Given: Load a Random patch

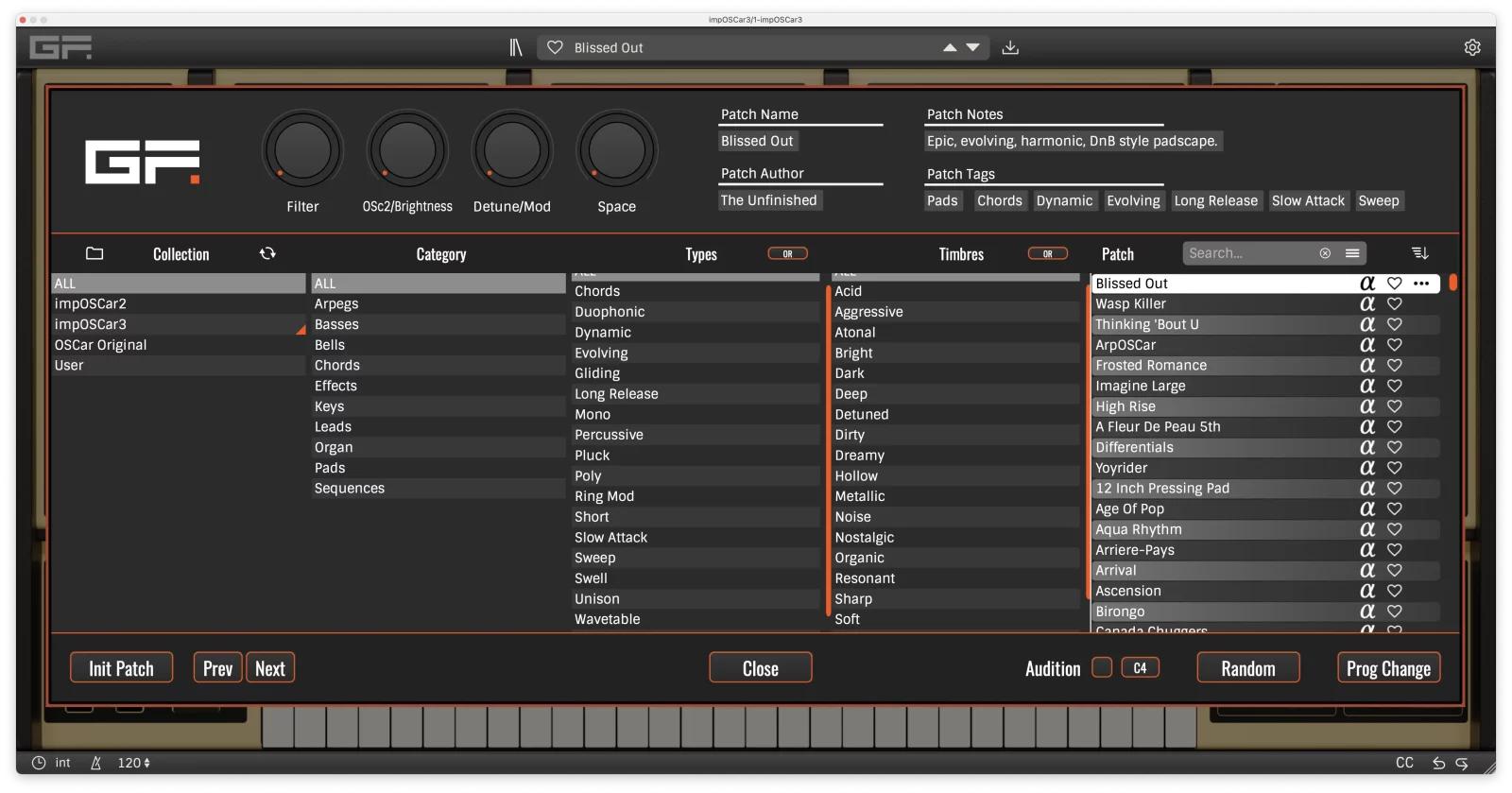Looking at the screenshot, I should coord(1248,668).
